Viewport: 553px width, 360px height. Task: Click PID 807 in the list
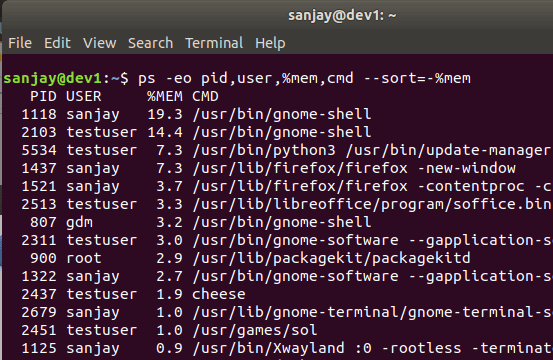tap(43, 222)
